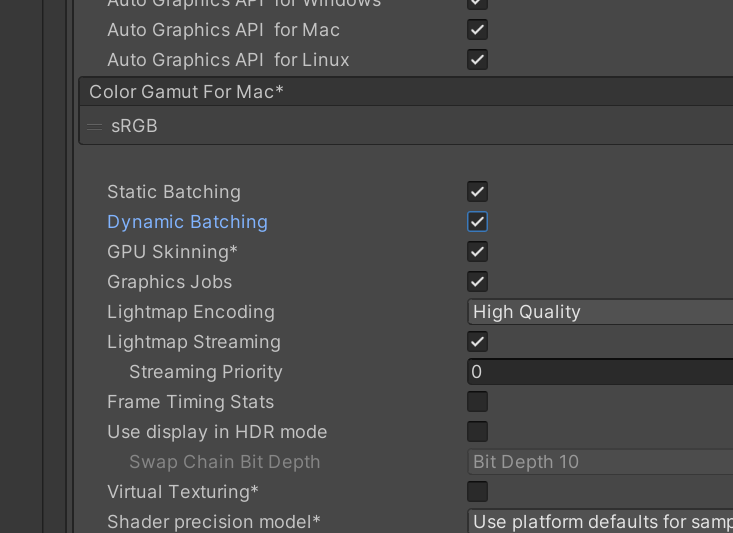733x533 pixels.
Task: Turn off Static Batching checkbox
Action: coord(478,192)
